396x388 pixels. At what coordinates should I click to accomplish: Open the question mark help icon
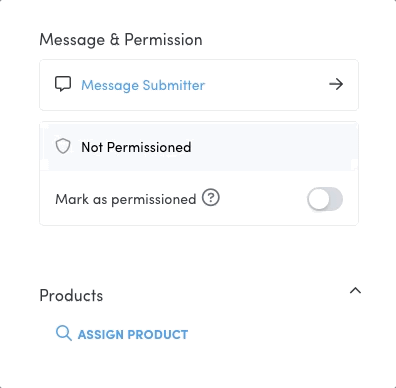pos(211,198)
